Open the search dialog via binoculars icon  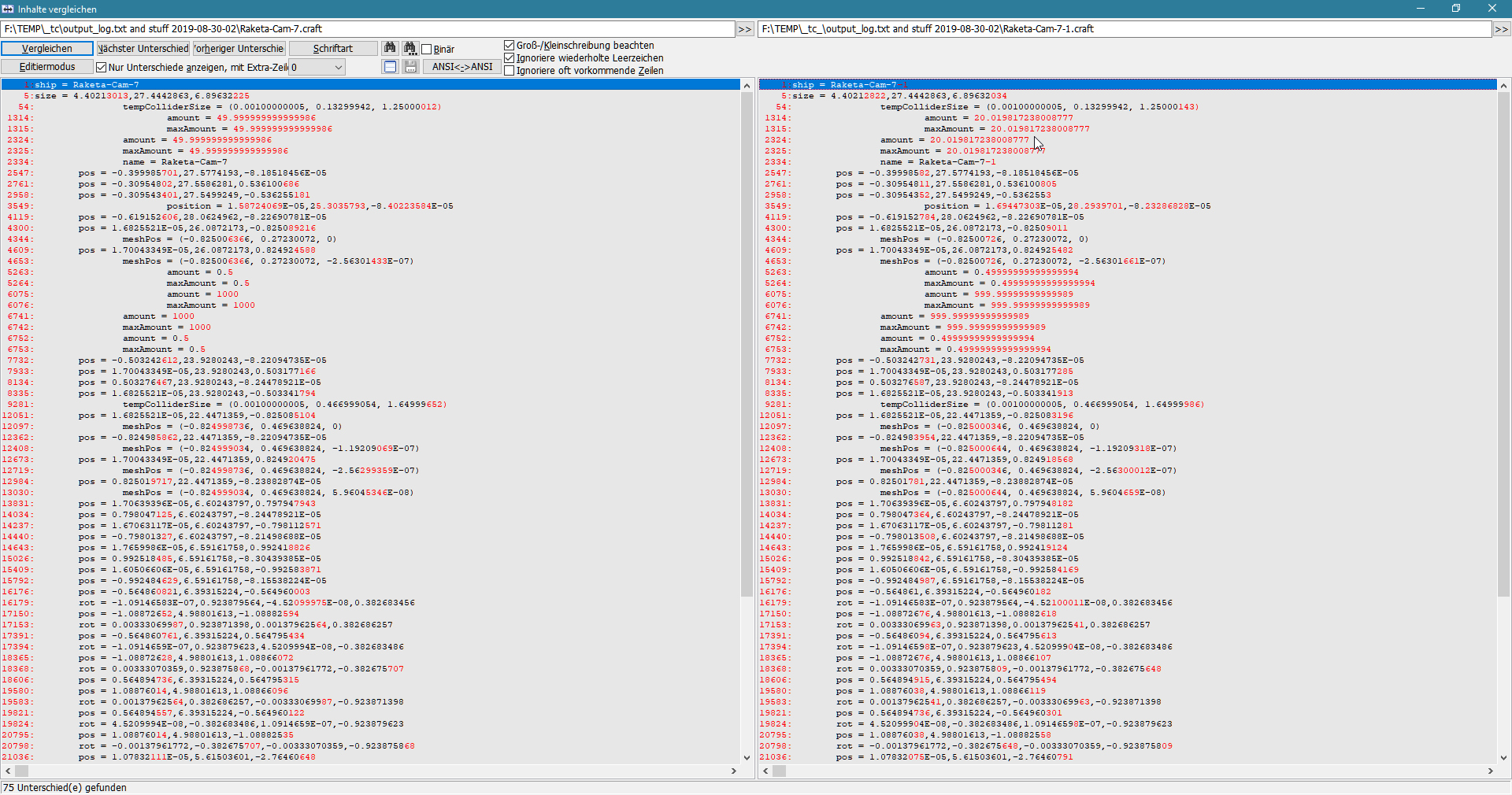(x=390, y=48)
